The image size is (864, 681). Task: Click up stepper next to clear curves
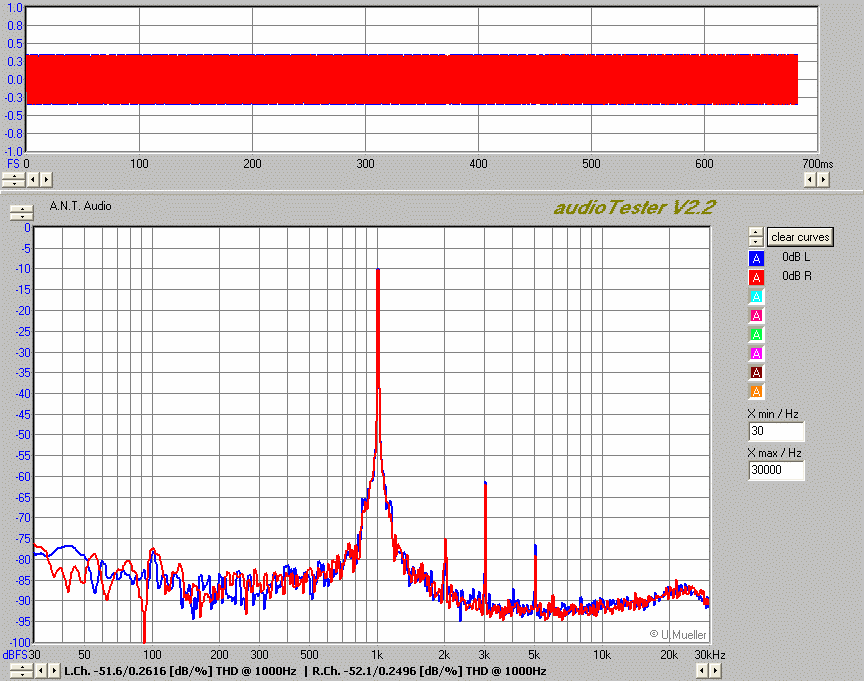[x=756, y=233]
